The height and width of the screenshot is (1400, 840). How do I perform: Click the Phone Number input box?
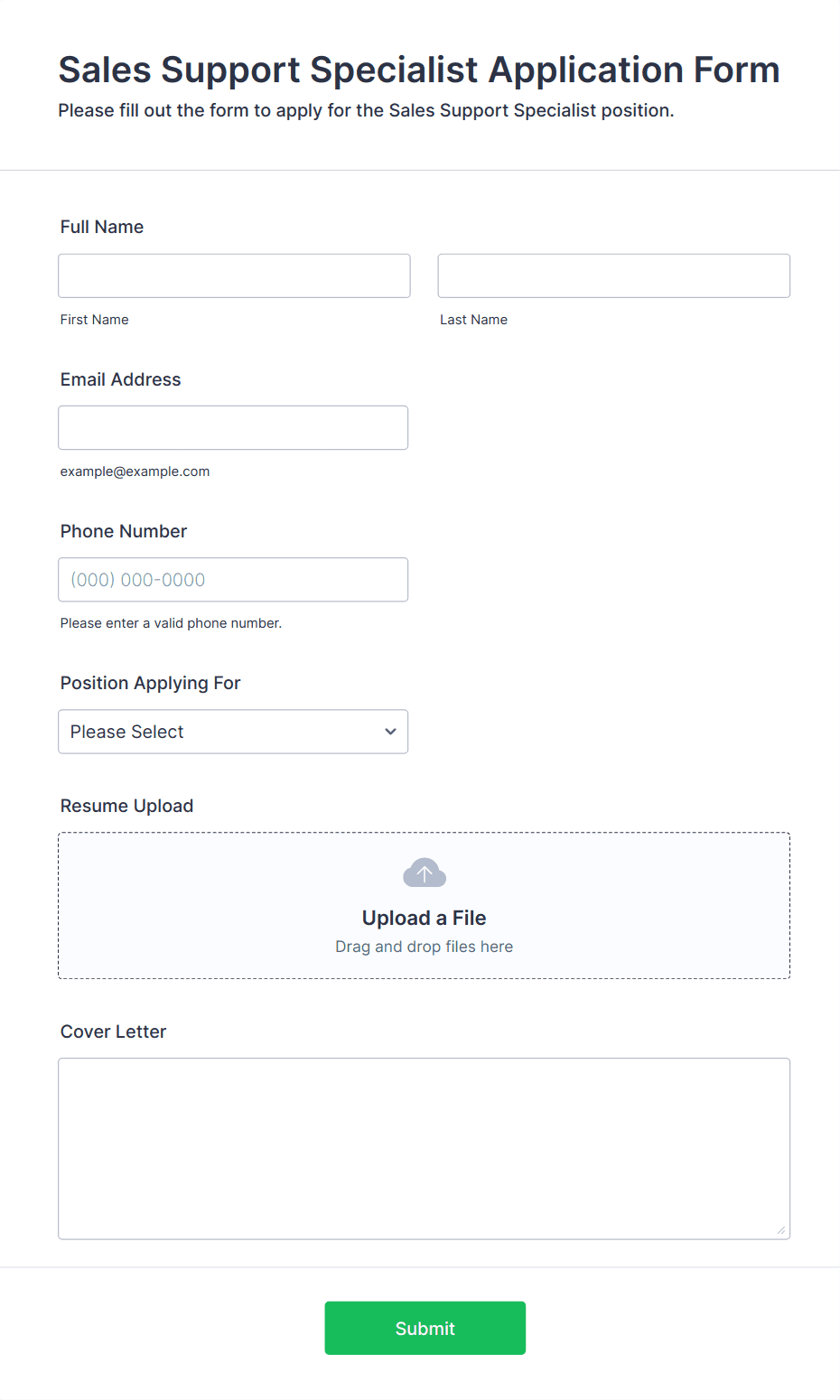tap(233, 580)
